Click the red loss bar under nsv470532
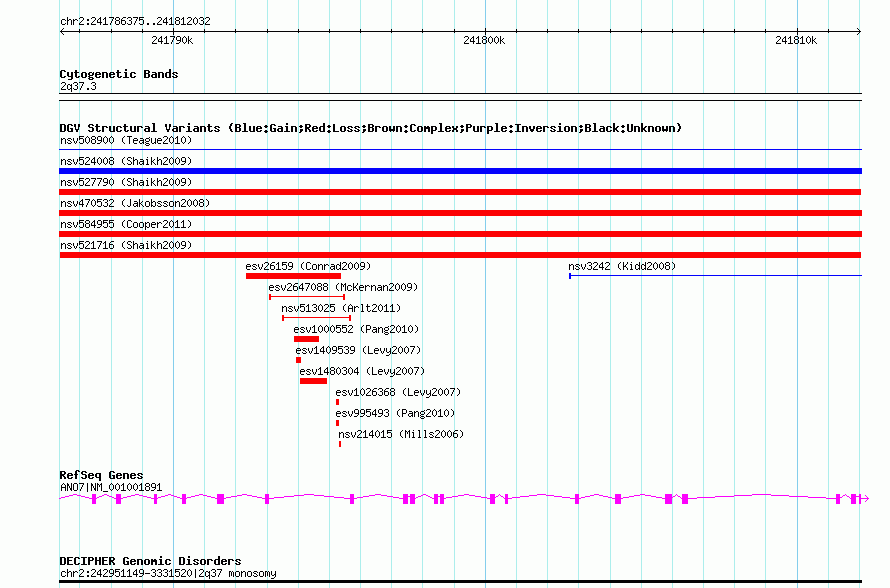This screenshot has width=890, height=588. point(460,213)
